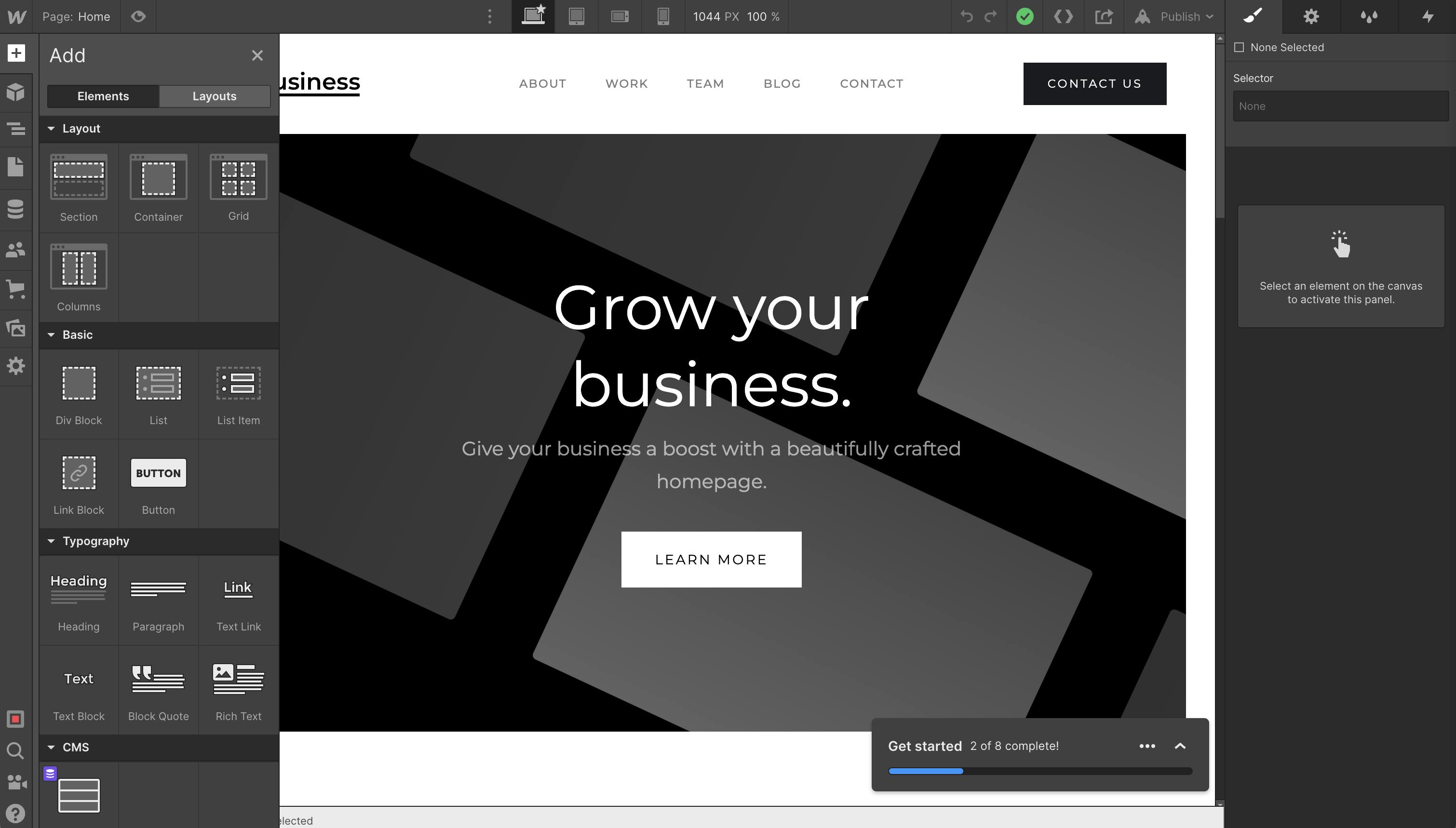Screen dimensions: 1456x828
Task: Select the mobile portrait breakpoint icon
Action: [662, 16]
